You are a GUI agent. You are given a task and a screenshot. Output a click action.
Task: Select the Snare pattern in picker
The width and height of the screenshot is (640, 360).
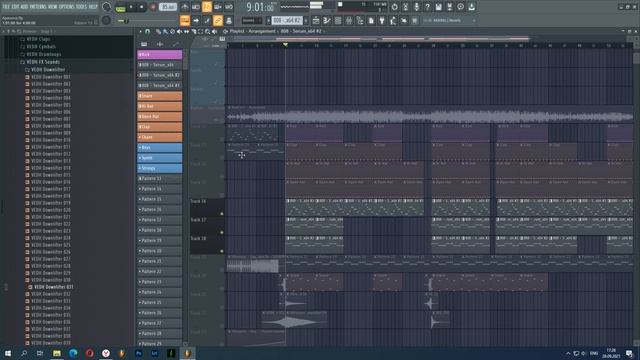pyautogui.click(x=160, y=96)
